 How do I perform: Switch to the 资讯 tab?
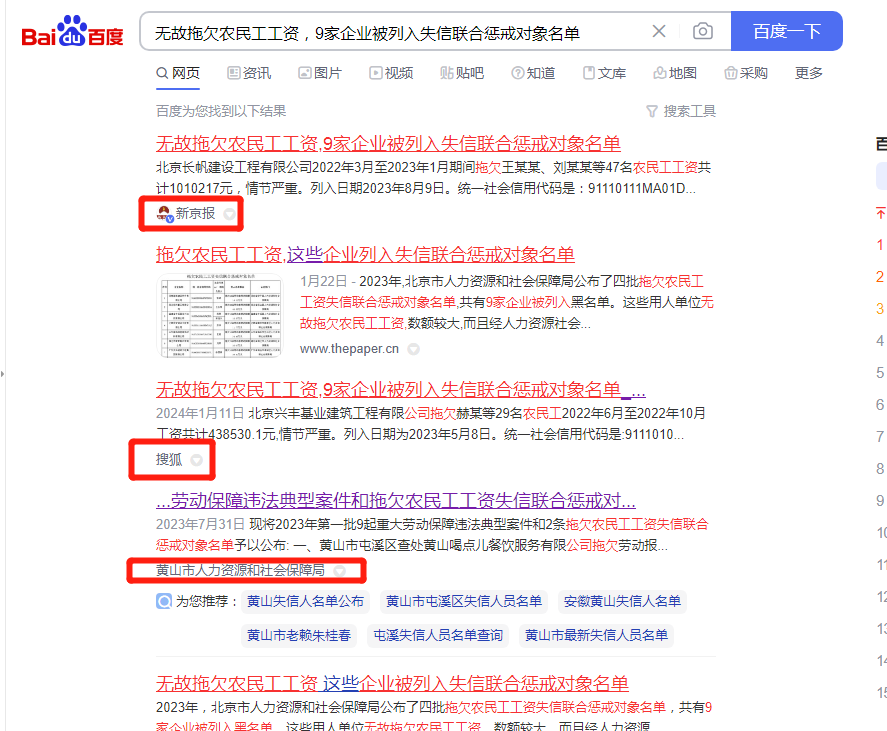249,73
